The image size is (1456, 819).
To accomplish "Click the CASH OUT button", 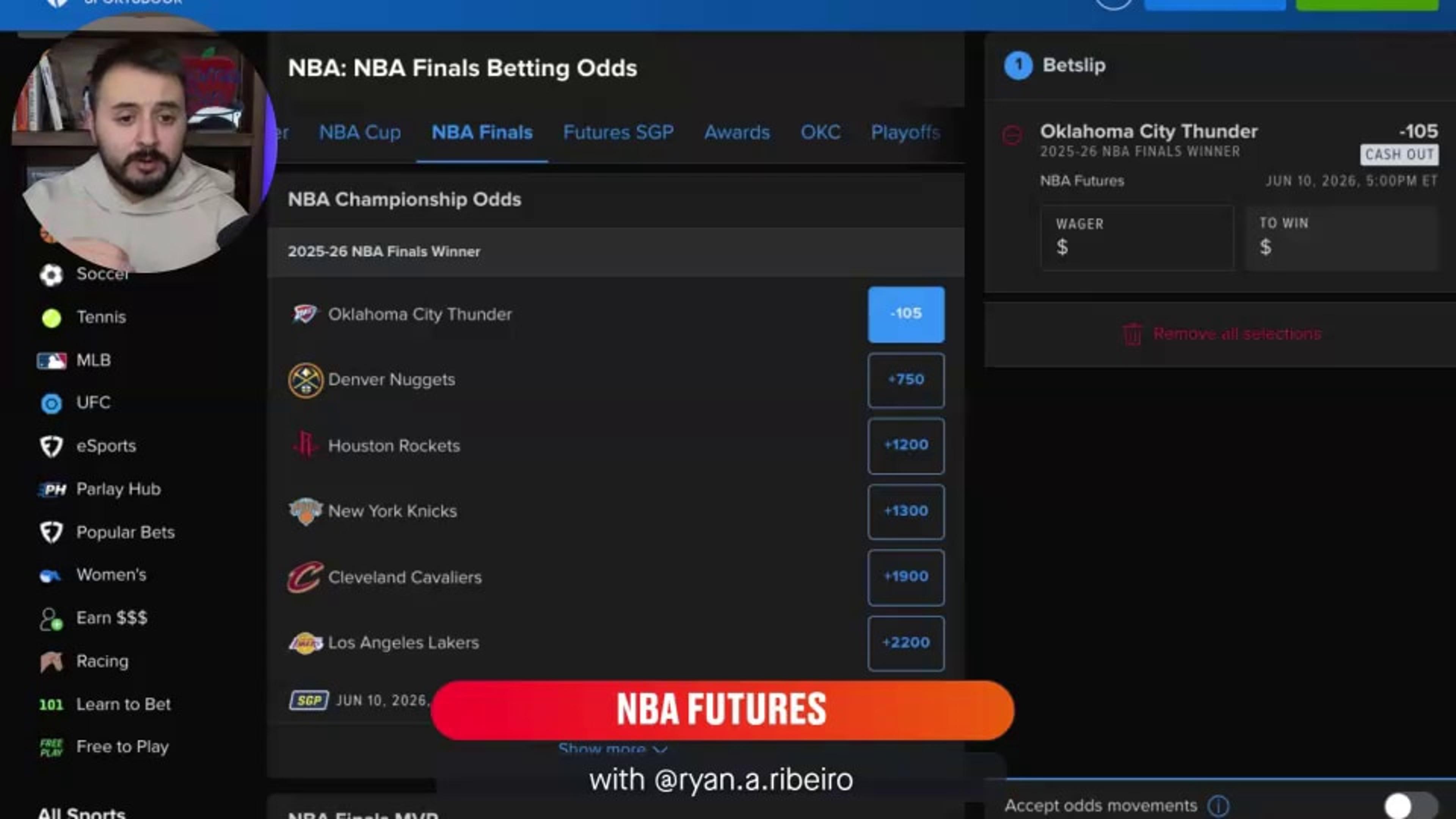I will (x=1400, y=154).
